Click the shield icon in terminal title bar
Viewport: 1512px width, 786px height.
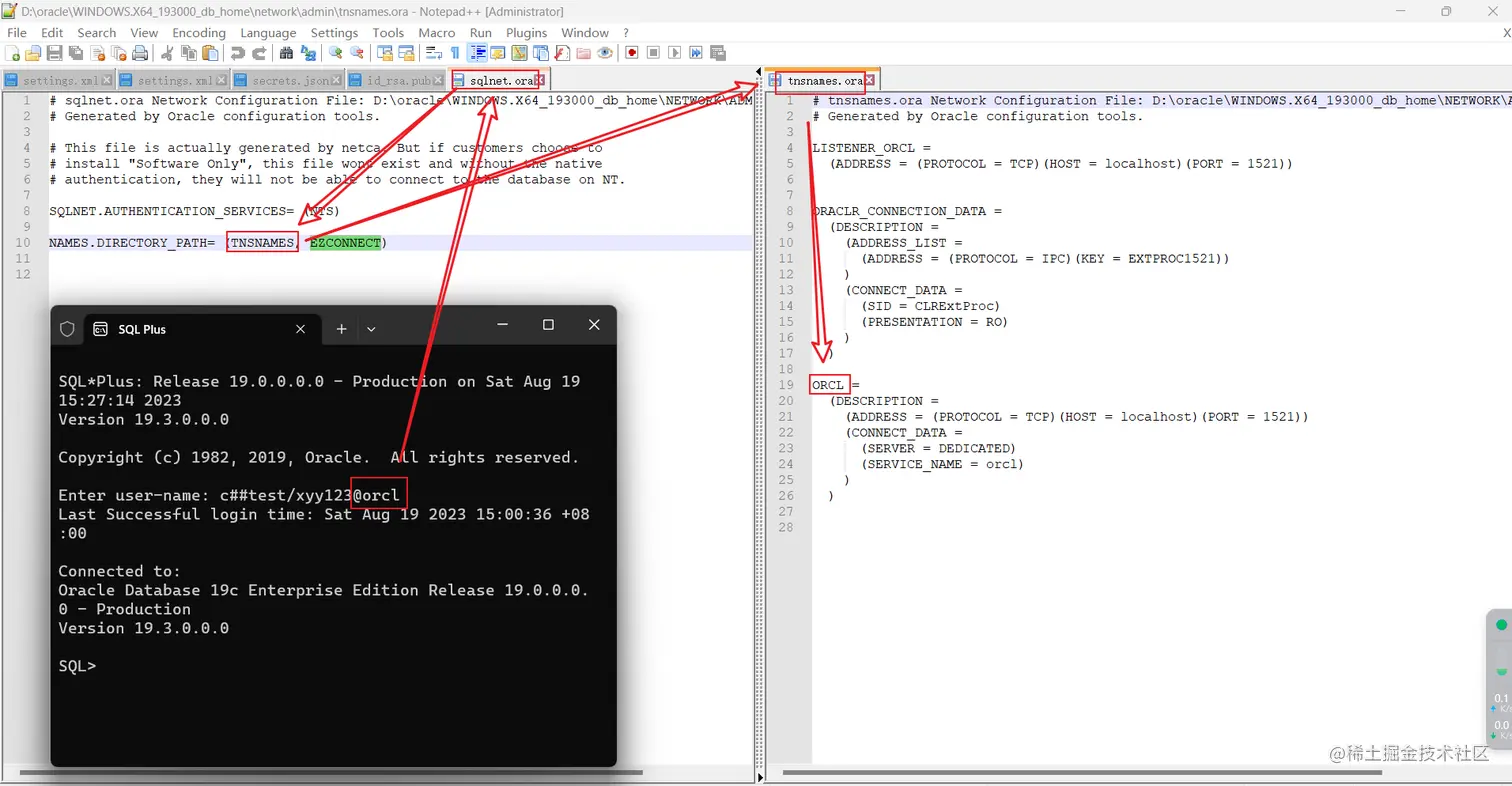67,328
